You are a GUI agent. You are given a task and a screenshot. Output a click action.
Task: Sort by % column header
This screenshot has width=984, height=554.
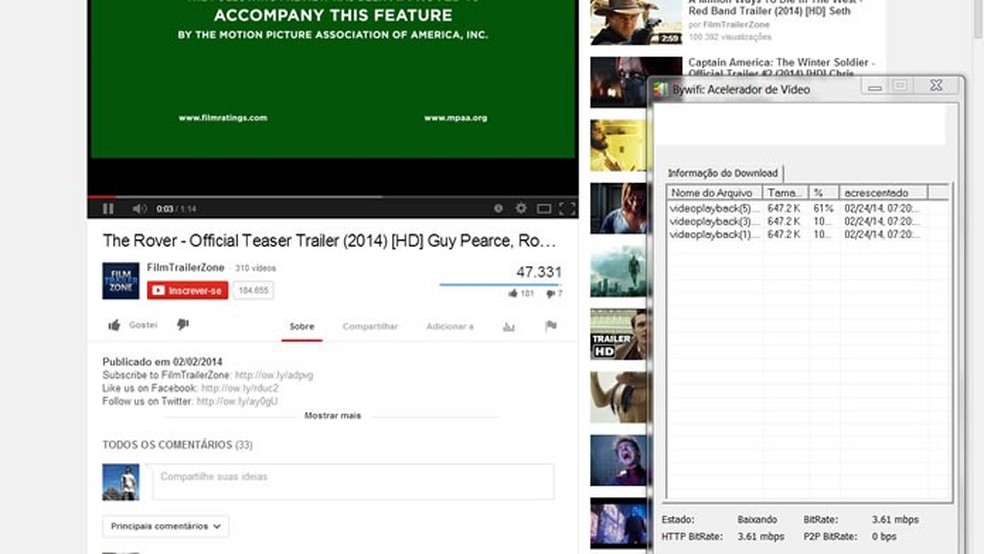(823, 193)
